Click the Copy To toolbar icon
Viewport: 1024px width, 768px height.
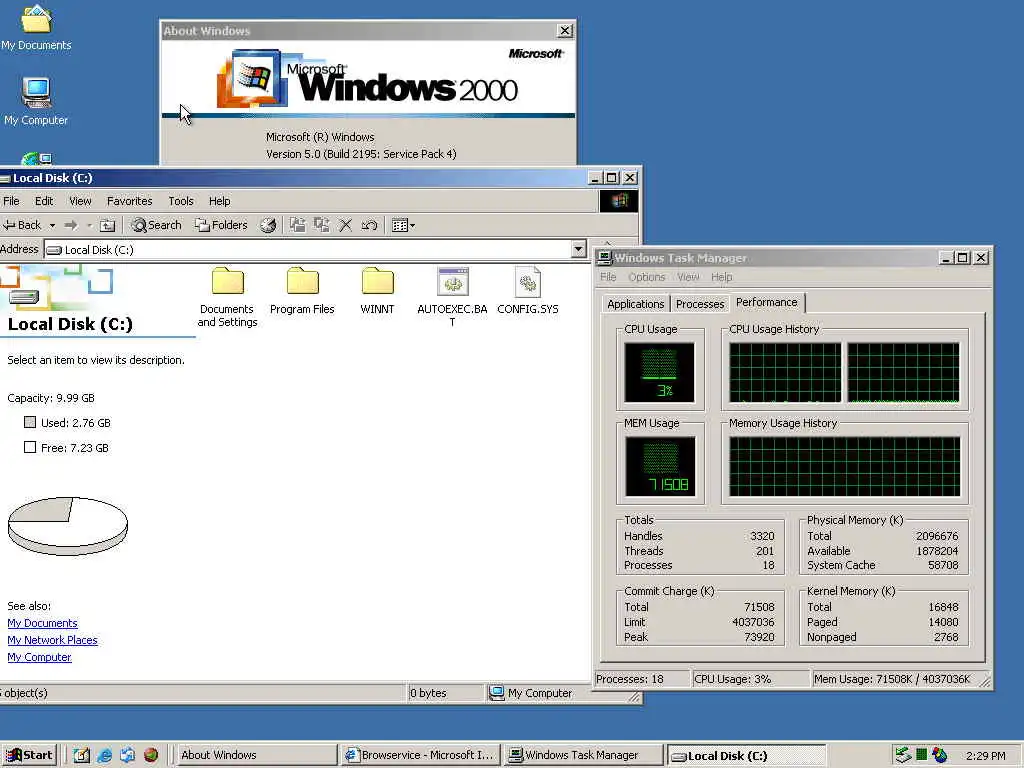pyautogui.click(x=321, y=225)
